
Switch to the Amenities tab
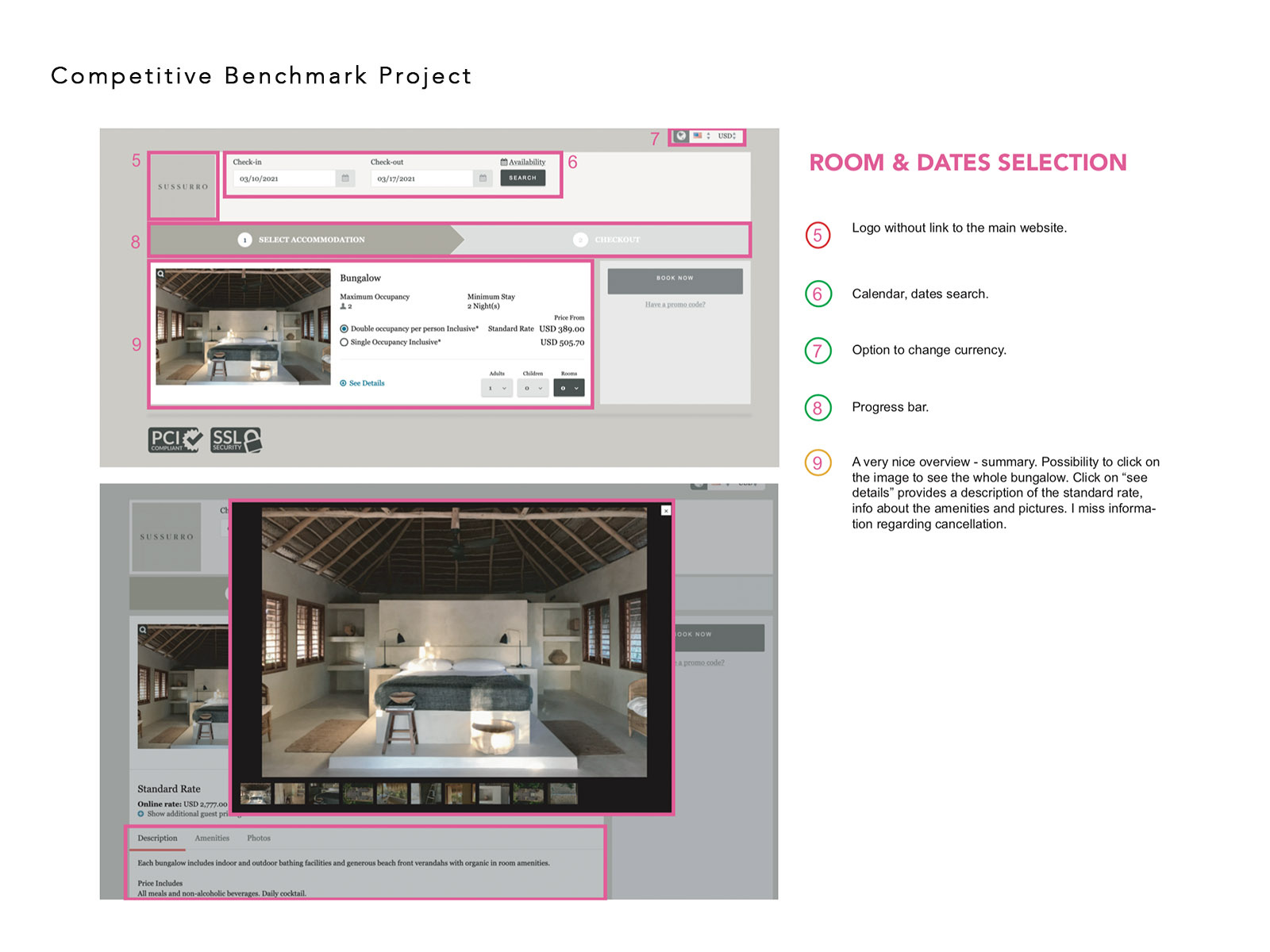[x=212, y=838]
